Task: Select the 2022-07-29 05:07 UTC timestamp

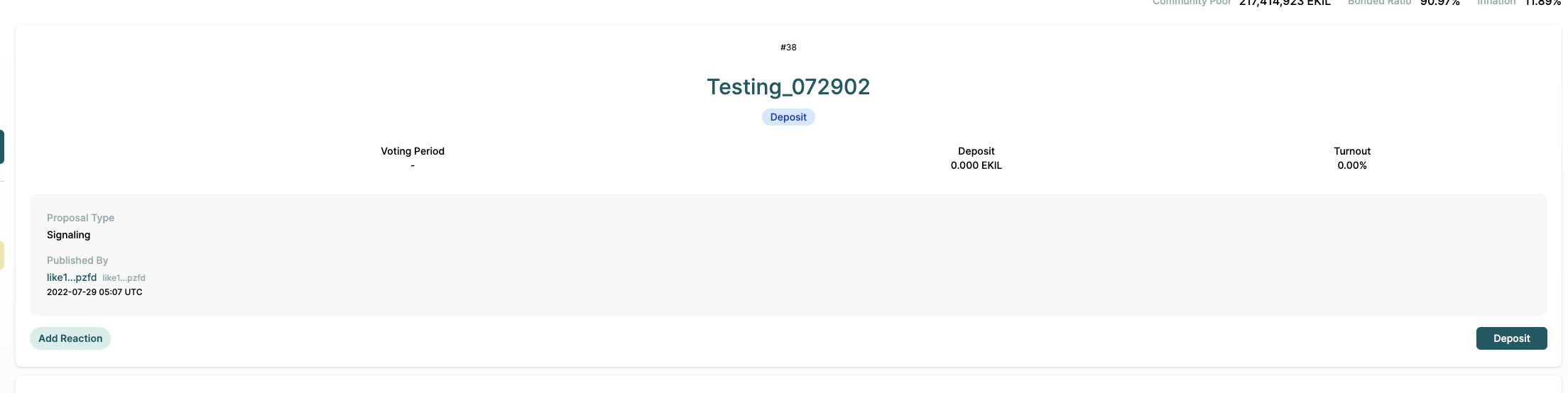Action: click(94, 292)
